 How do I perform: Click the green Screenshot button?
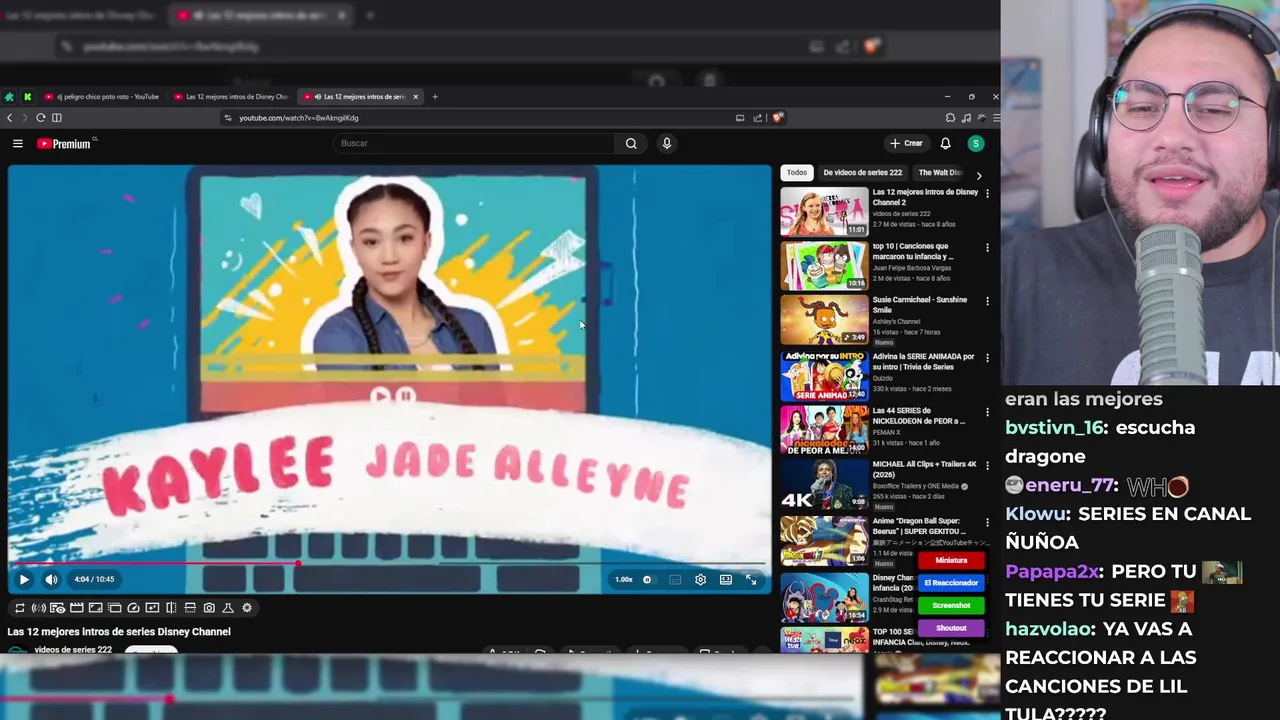[951, 605]
